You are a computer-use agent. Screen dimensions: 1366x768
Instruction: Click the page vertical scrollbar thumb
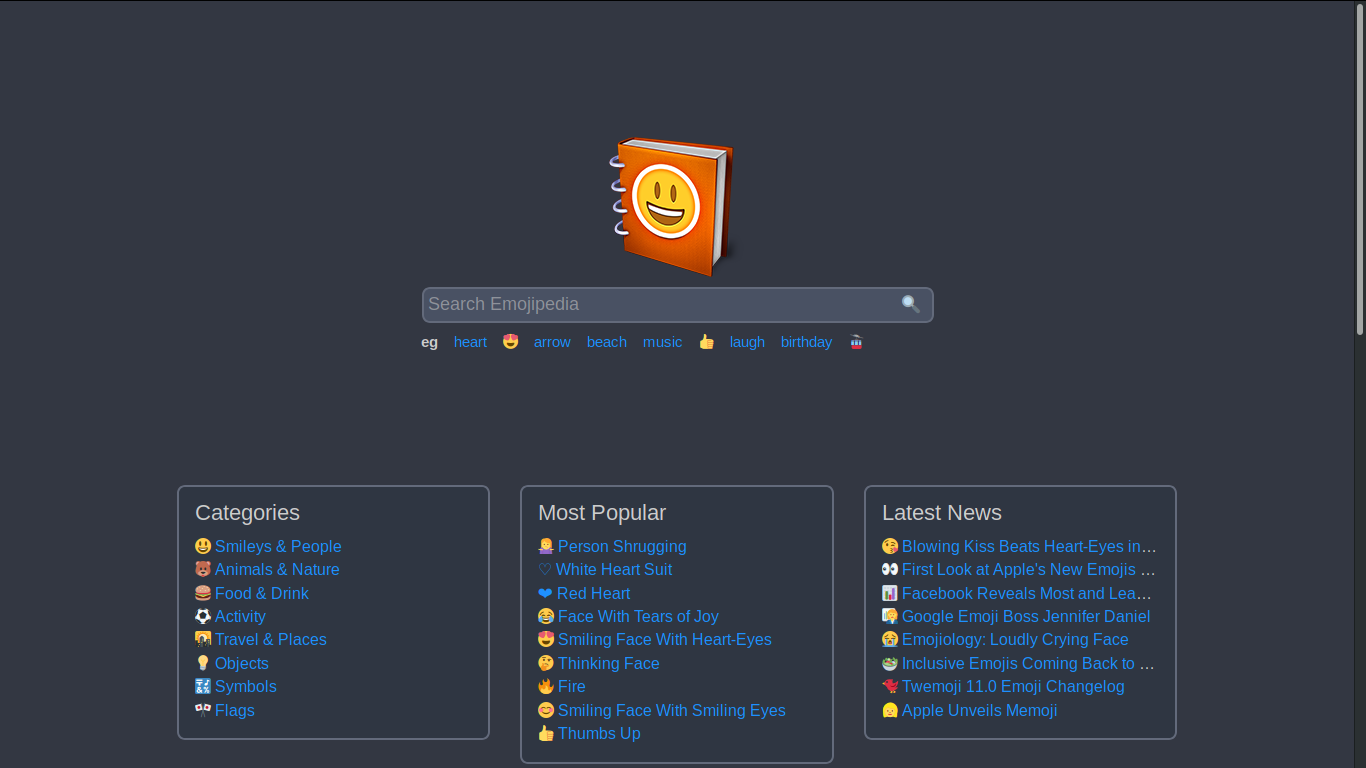[x=1360, y=168]
